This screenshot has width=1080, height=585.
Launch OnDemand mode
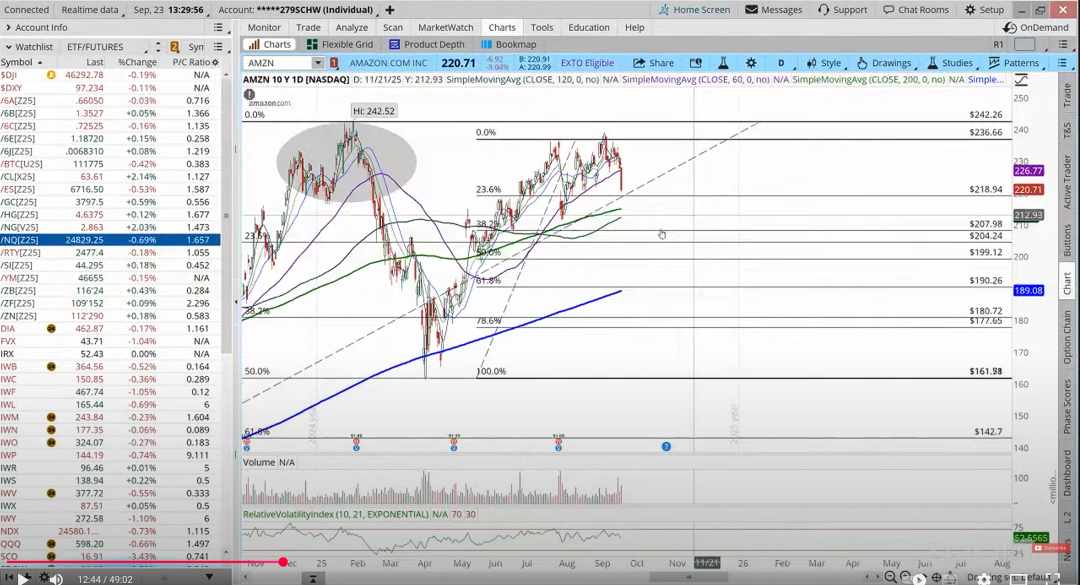coord(1035,28)
